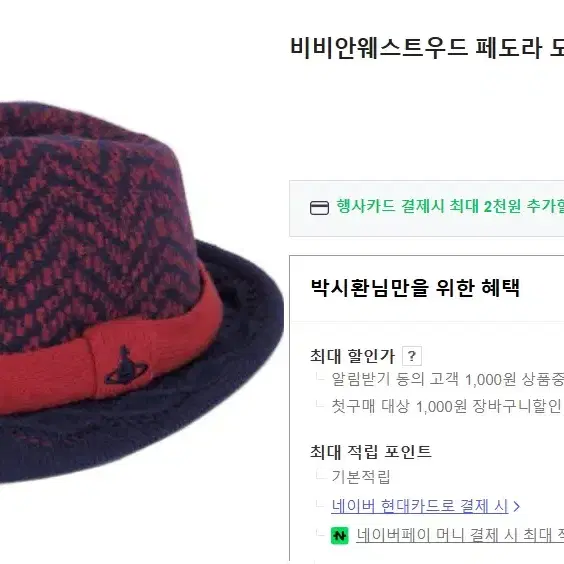Image resolution: width=564 pixels, height=564 pixels.
Task: Click the question mark help icon beside 최대 할인가
Action: [x=411, y=356]
